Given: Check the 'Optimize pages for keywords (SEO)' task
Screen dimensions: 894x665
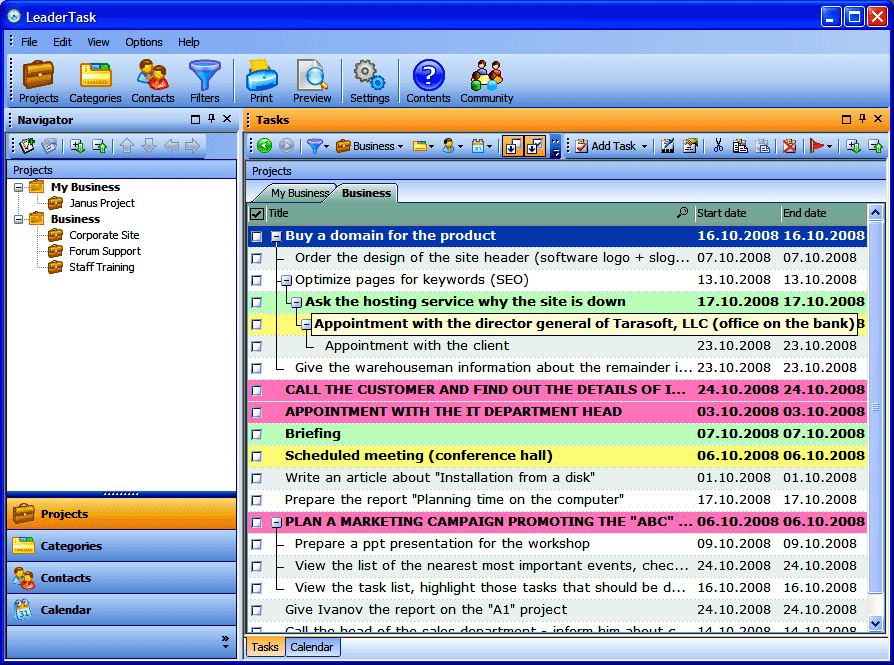Looking at the screenshot, I should [x=257, y=280].
